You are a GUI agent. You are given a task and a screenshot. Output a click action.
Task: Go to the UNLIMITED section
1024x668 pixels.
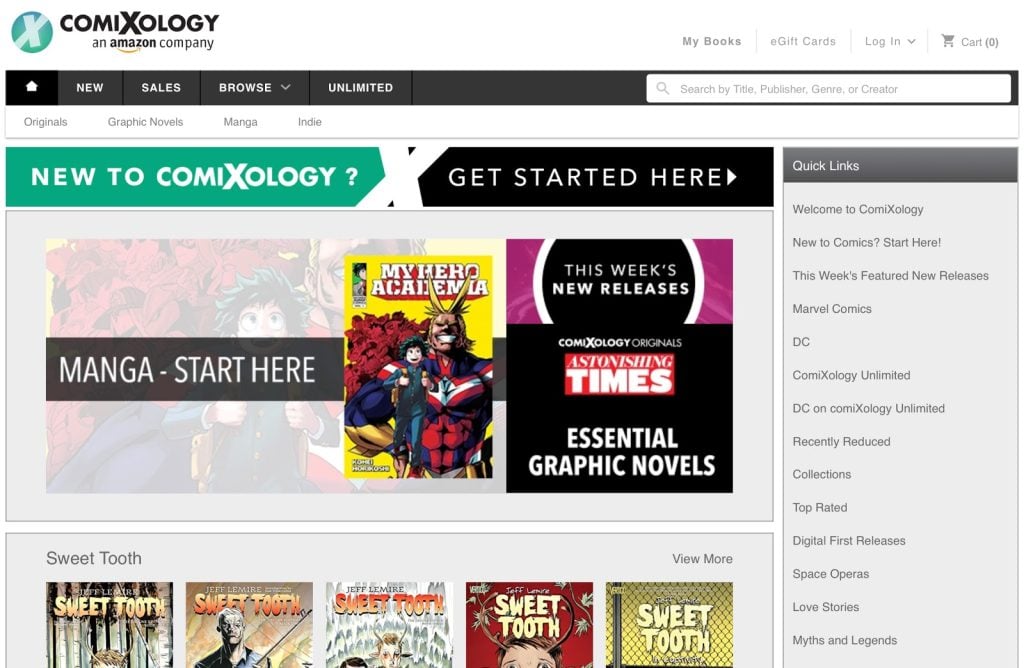click(x=360, y=87)
